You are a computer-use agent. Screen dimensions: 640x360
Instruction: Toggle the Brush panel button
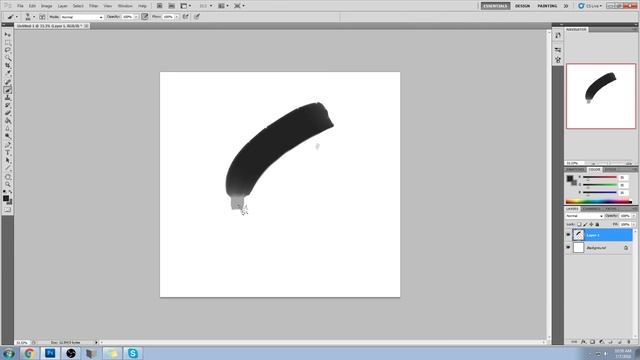(x=42, y=17)
